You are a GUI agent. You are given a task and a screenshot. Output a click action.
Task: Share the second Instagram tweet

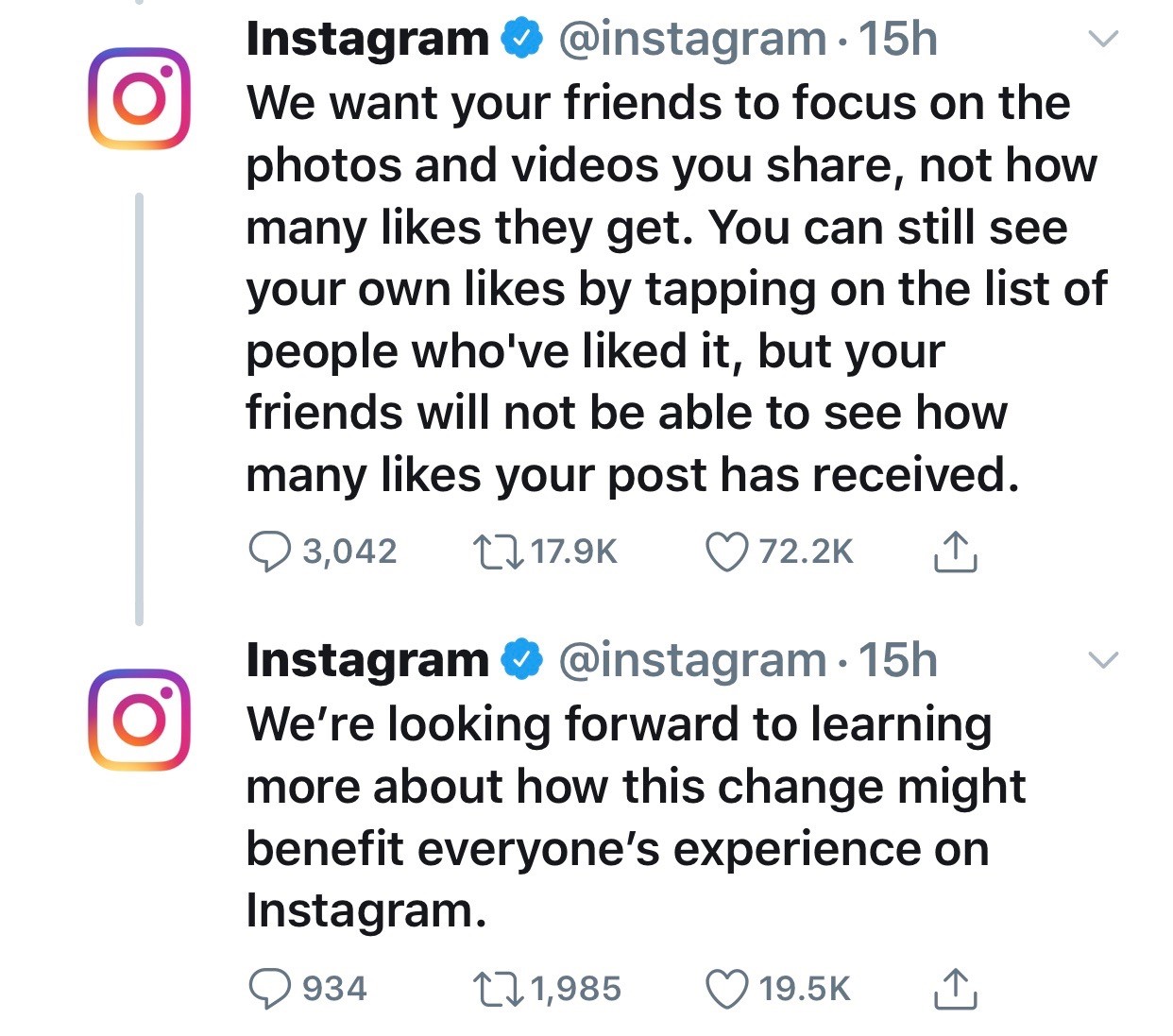coord(955,989)
